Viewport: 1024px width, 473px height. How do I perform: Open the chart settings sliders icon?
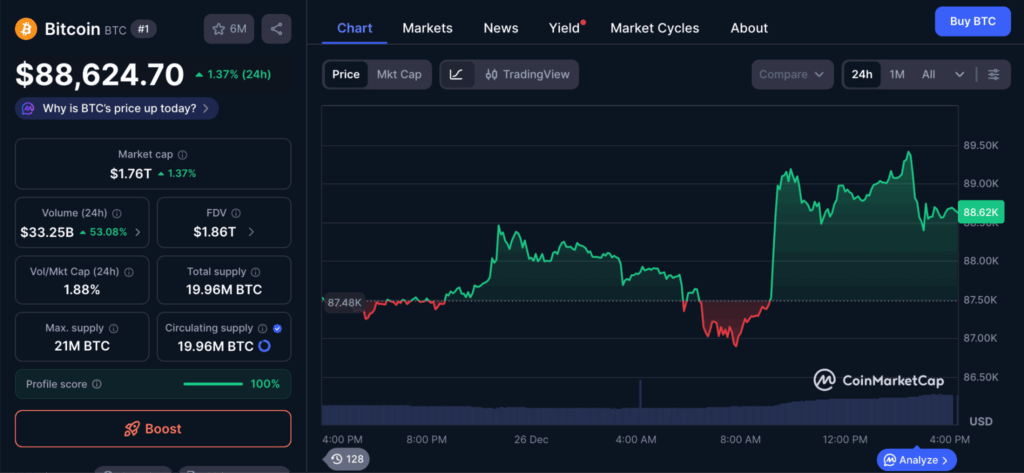click(x=993, y=75)
